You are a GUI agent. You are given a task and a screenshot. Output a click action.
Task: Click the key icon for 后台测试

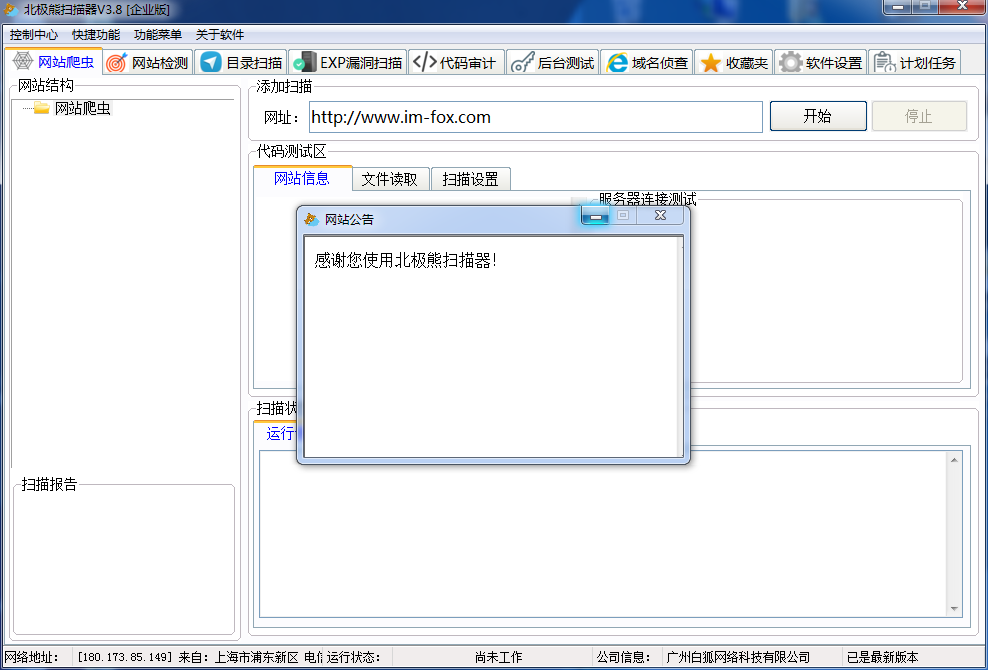(522, 63)
